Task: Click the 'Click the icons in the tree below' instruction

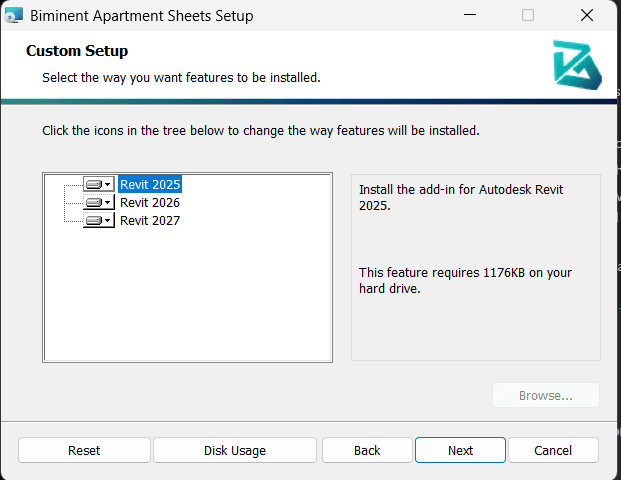Action: [261, 130]
